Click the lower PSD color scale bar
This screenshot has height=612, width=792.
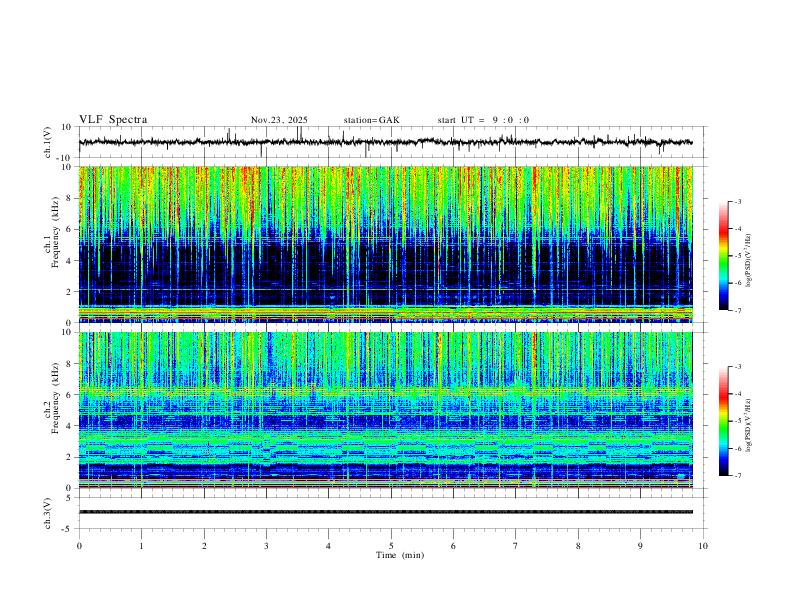[x=723, y=421]
